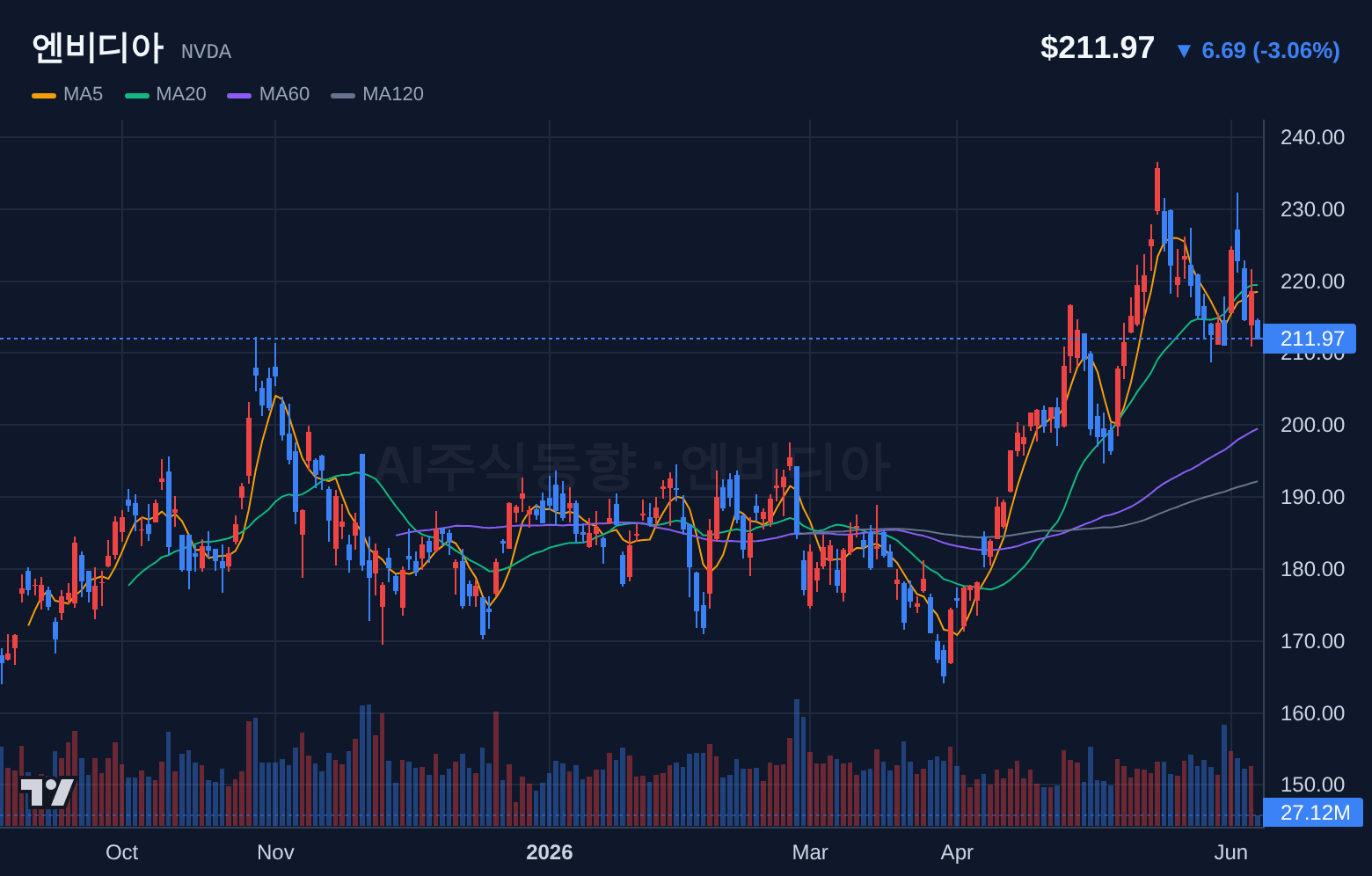Click the 211.97 current price tag
The height and width of the screenshot is (876, 1372).
point(1310,339)
